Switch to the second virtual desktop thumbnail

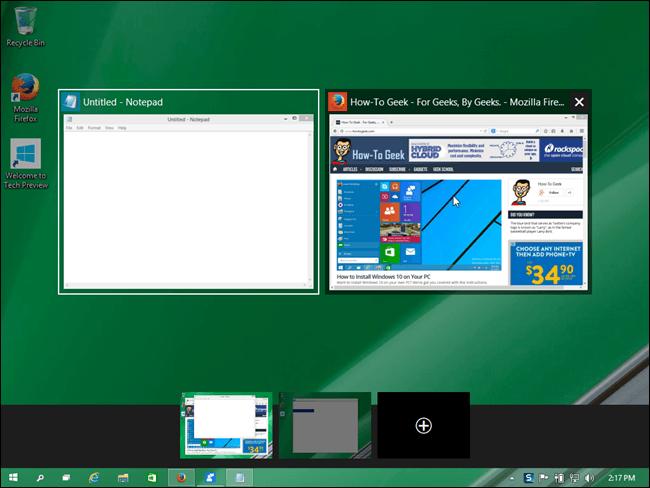coord(325,425)
